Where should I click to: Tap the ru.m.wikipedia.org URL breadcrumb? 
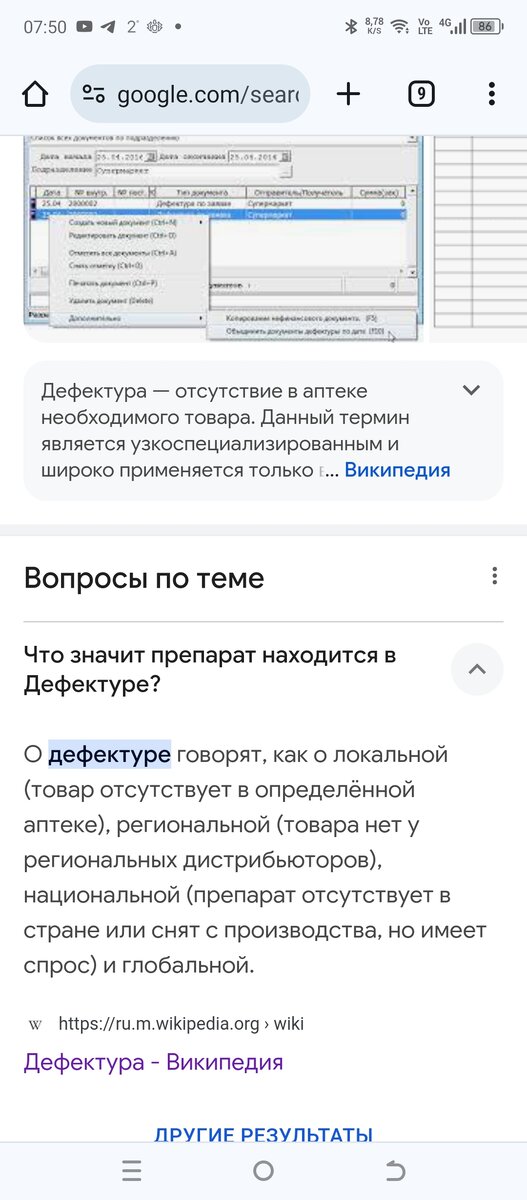click(181, 1024)
